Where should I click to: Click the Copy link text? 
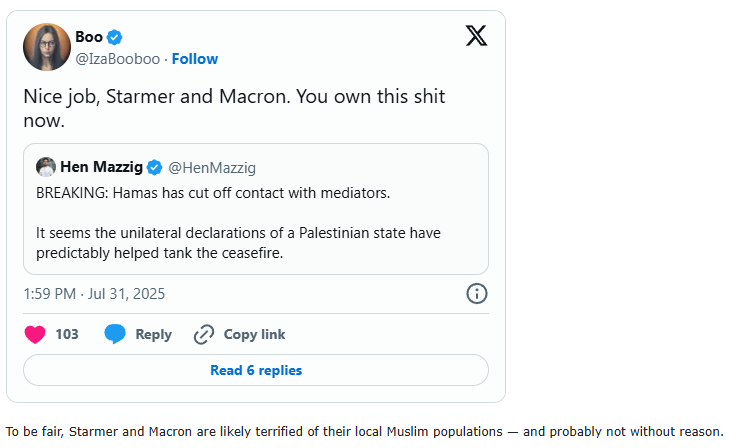(x=254, y=334)
